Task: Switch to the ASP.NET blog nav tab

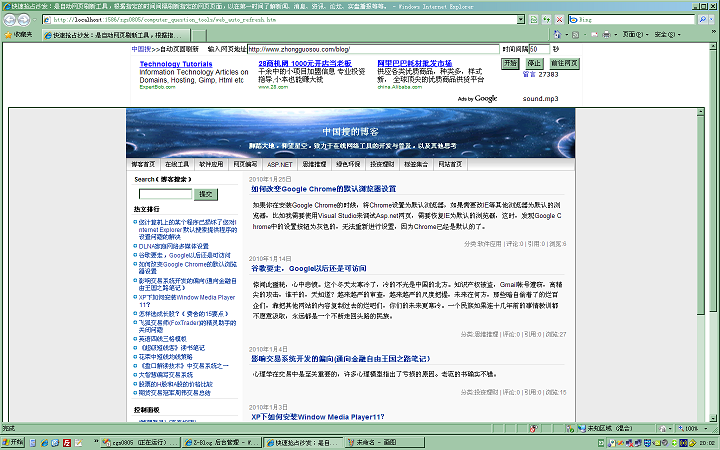Action: pos(279,163)
